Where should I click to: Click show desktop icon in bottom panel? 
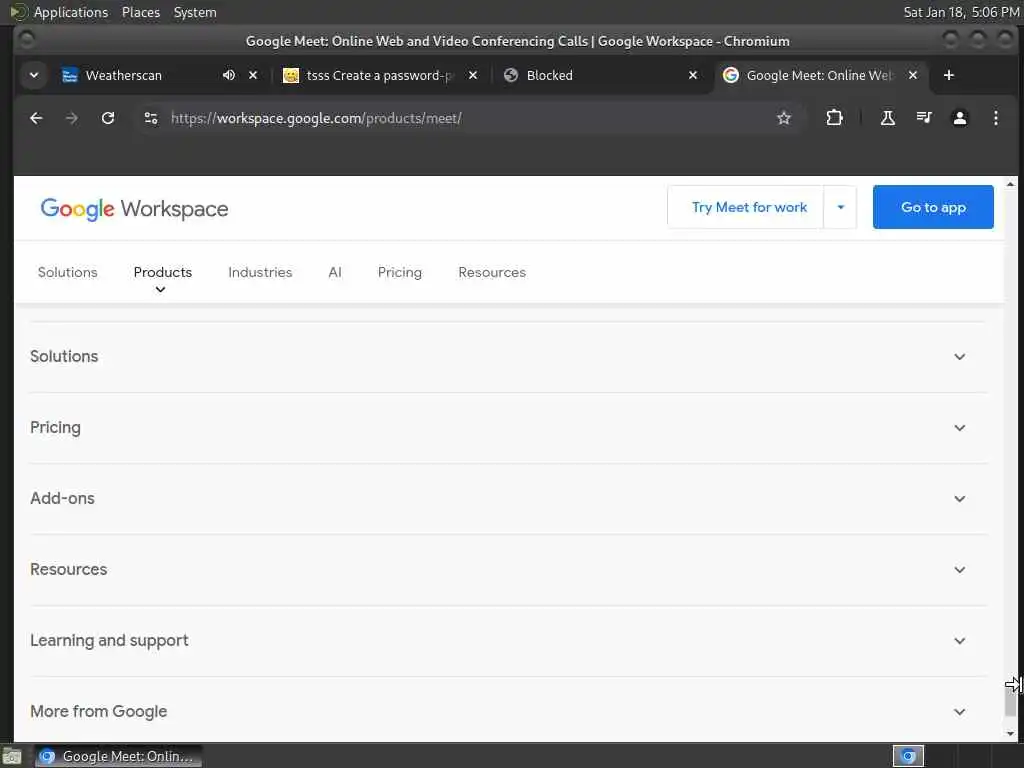(12, 756)
